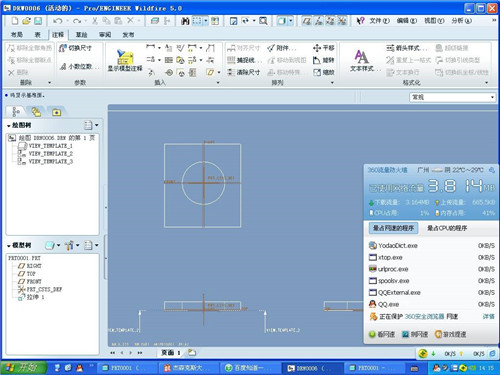
Task: Click the Open file folder icon
Action: click(x=26, y=21)
